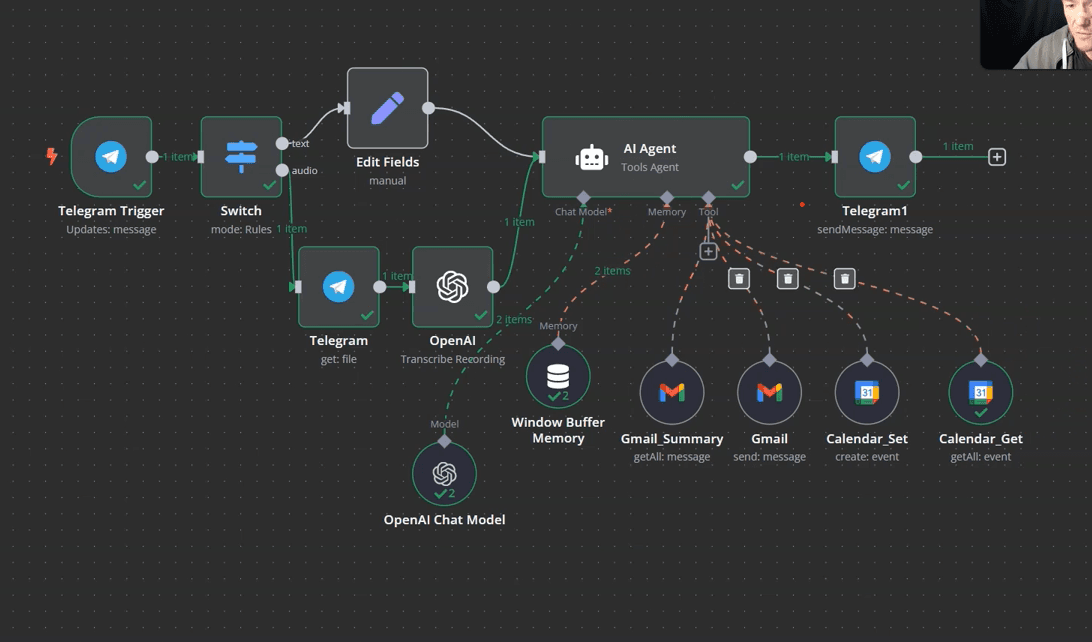This screenshot has width=1092, height=642.
Task: Click the AI Agent Chat Model connector
Action: click(x=584, y=198)
